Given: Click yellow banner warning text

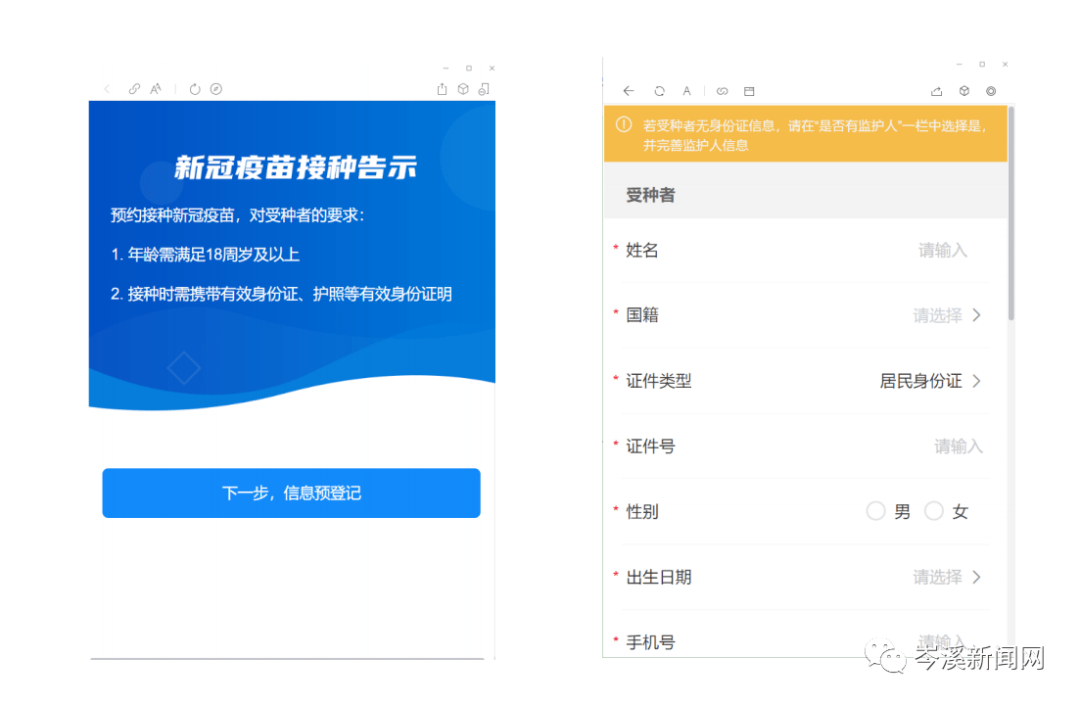Looking at the screenshot, I should click(x=815, y=135).
